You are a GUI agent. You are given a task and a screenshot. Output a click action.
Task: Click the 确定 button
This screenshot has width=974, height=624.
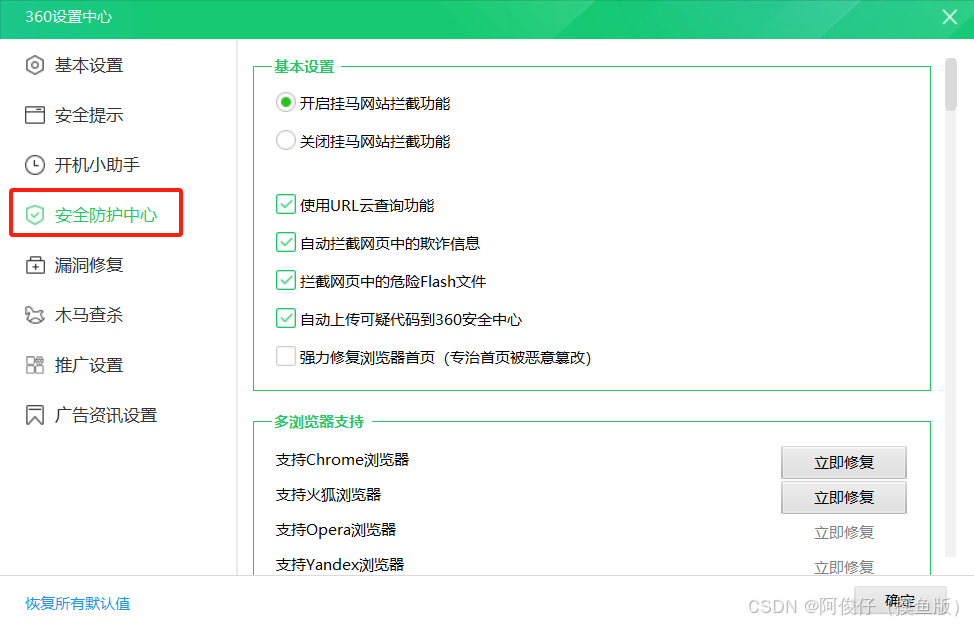[900, 601]
